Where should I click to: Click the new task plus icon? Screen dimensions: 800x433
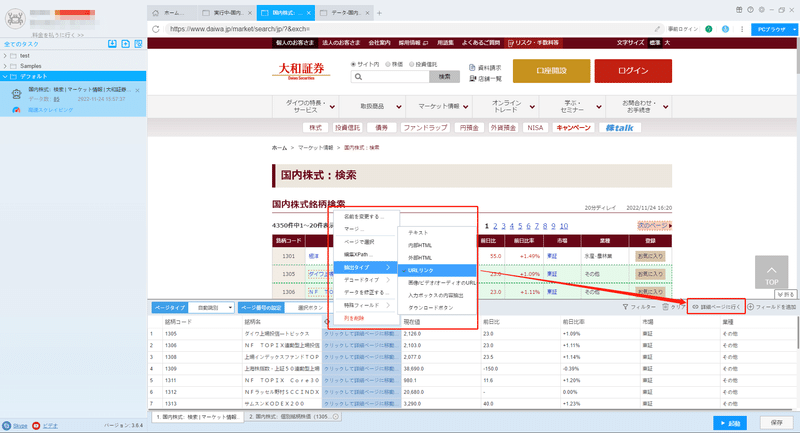point(126,44)
